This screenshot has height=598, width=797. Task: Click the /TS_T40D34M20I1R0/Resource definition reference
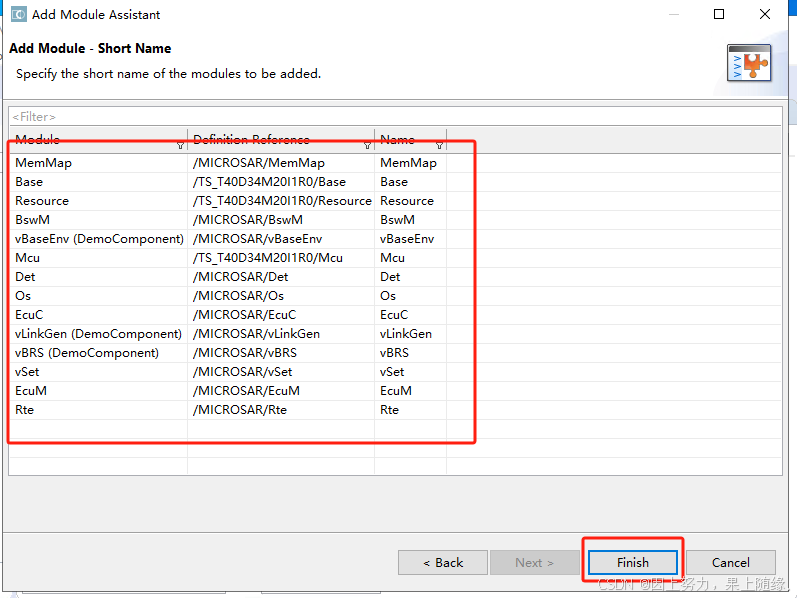tap(281, 201)
